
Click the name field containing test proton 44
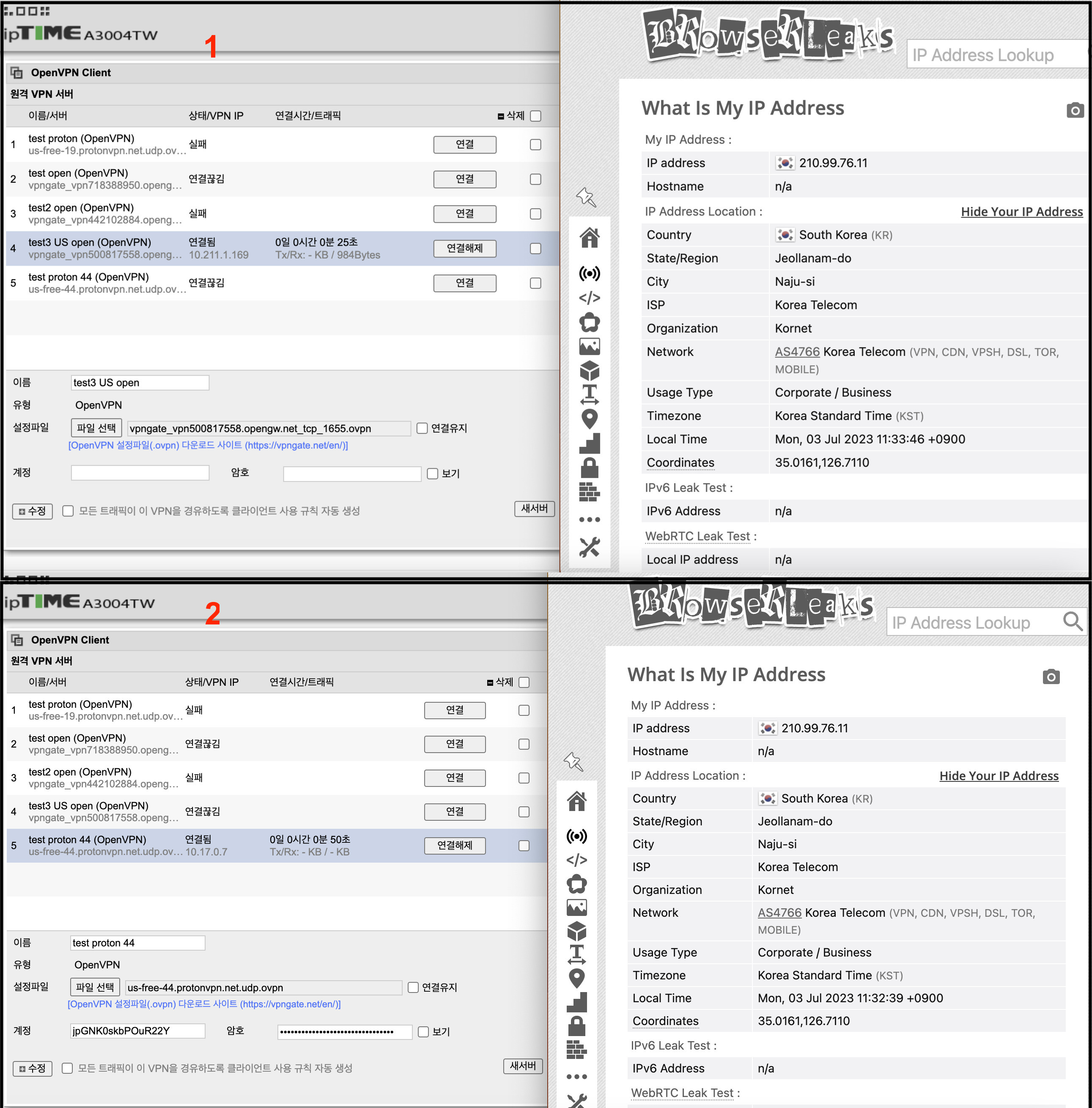pos(137,943)
